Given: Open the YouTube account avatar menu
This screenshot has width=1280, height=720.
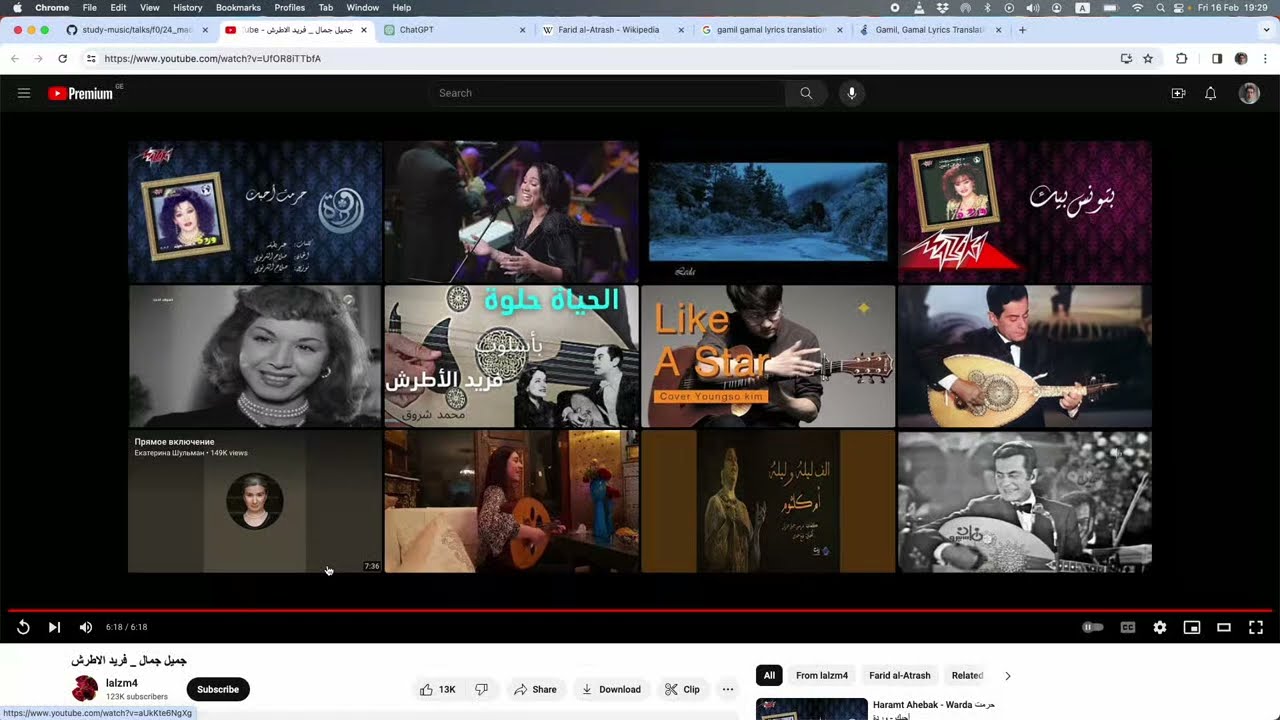Looking at the screenshot, I should click(x=1249, y=93).
